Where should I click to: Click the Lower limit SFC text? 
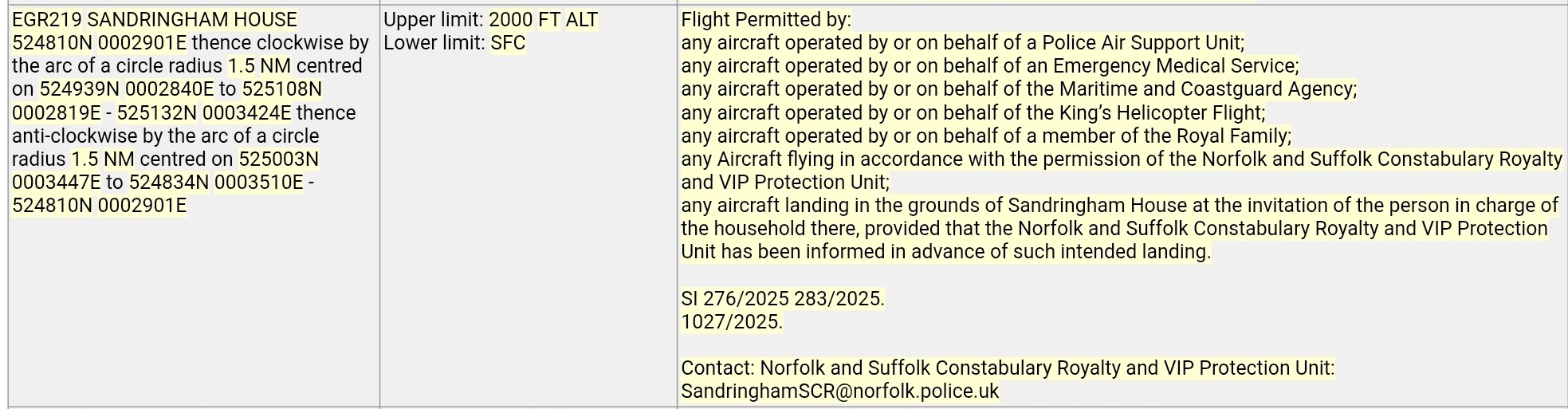click(454, 43)
